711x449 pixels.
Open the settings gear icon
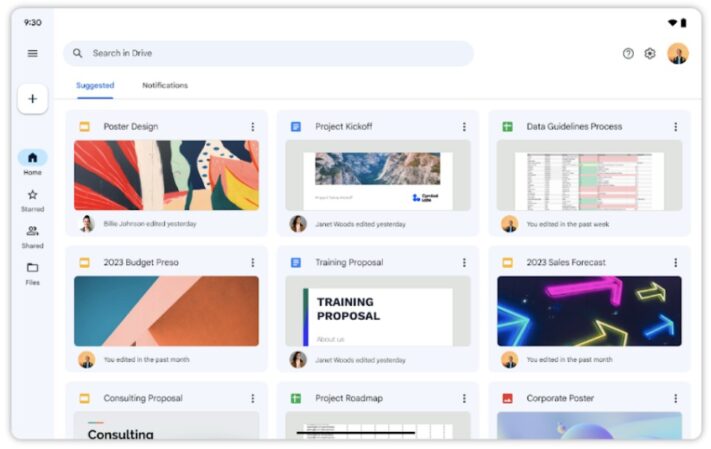[x=650, y=54]
